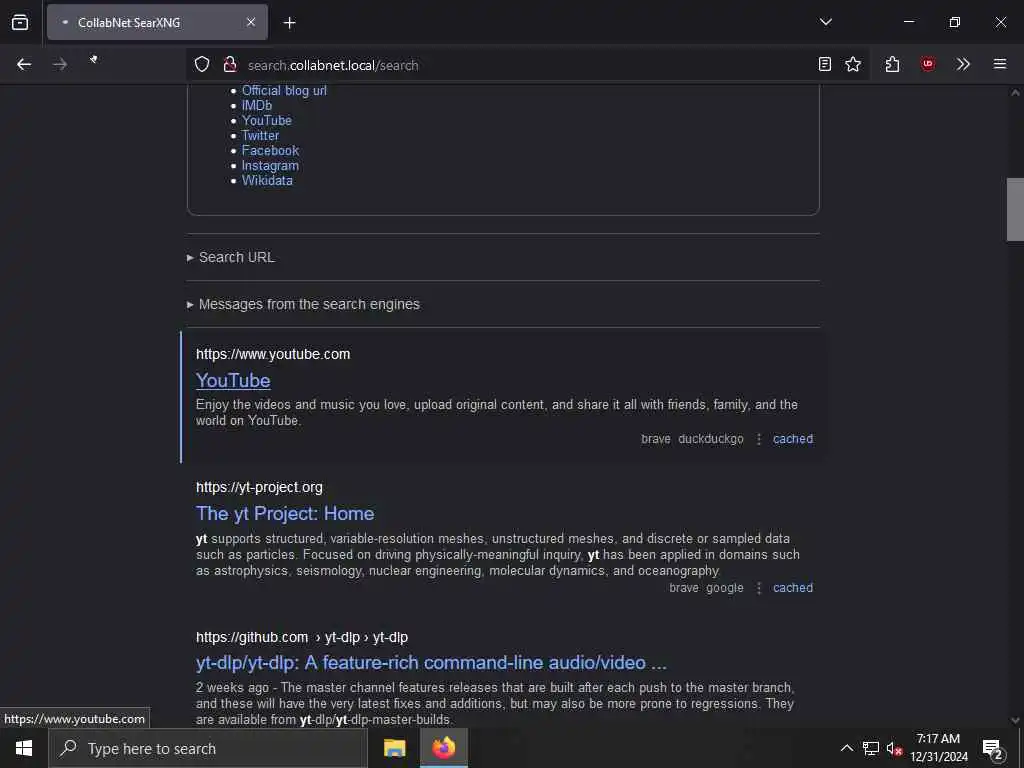Open the Facebook link
Image resolution: width=1024 pixels, height=768 pixels.
[x=270, y=151]
